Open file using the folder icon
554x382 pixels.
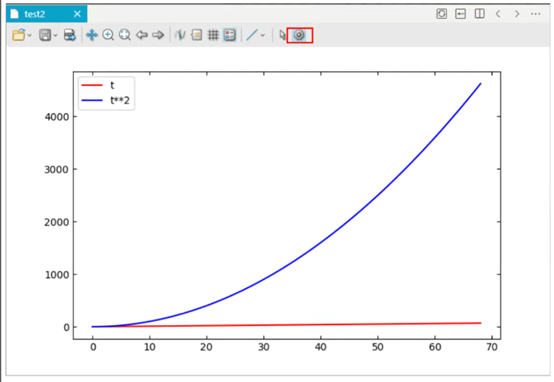[x=18, y=35]
